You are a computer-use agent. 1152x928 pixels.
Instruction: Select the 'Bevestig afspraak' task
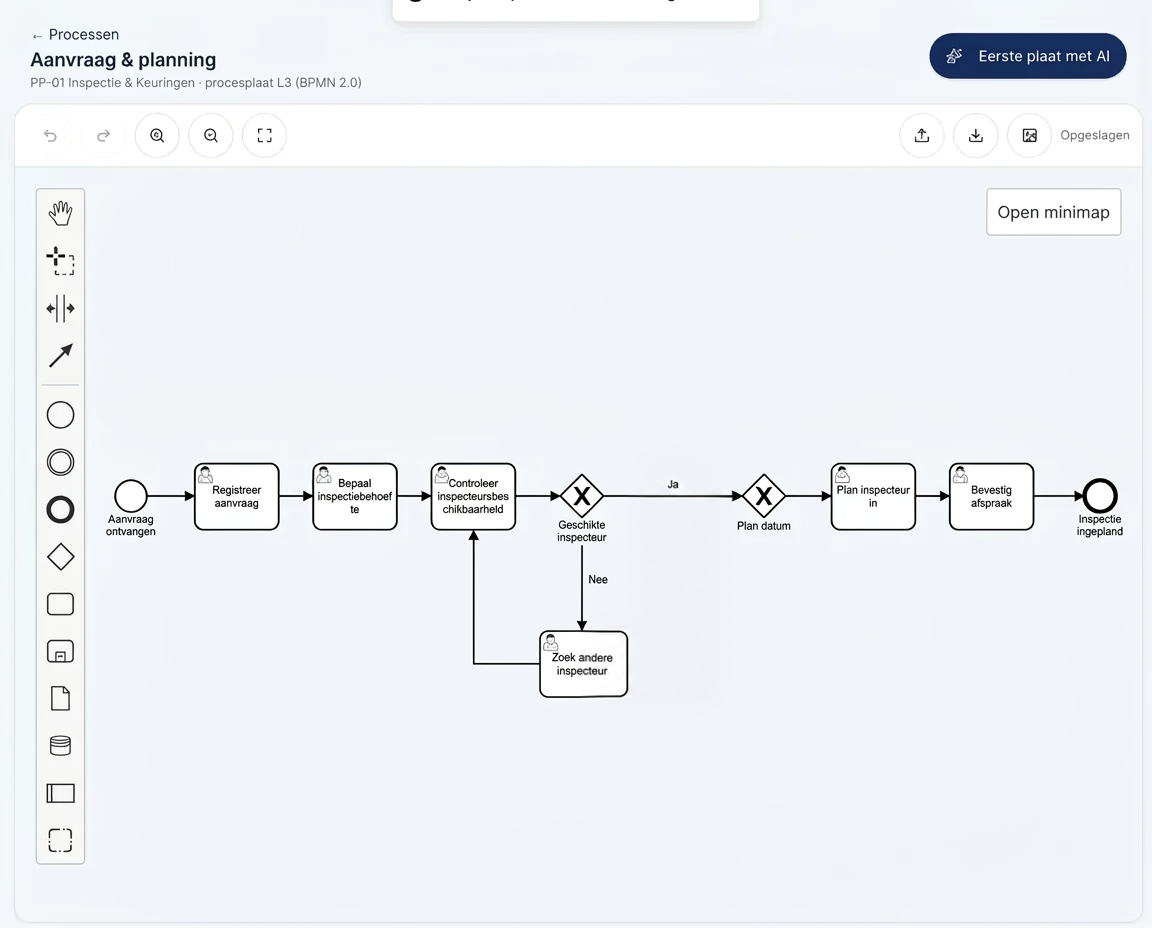(x=992, y=496)
